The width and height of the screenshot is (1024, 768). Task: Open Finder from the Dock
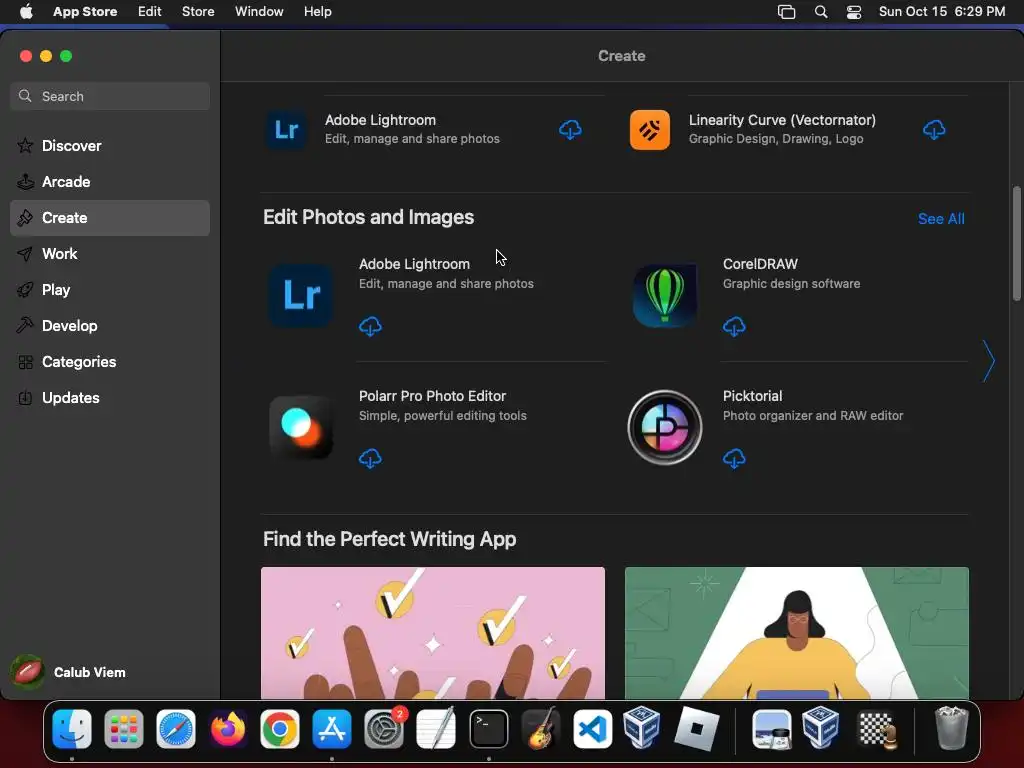pos(72,729)
